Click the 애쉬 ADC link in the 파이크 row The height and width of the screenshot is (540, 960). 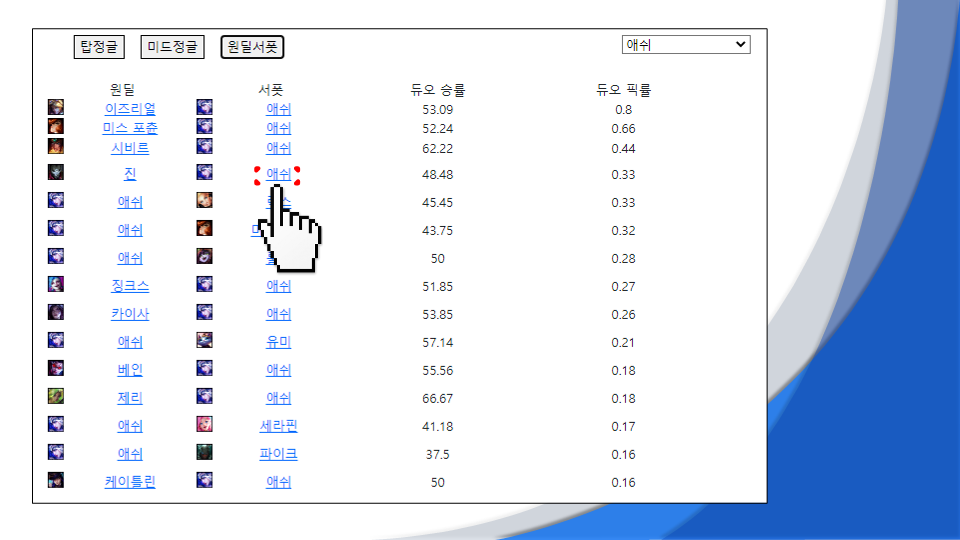pos(130,454)
